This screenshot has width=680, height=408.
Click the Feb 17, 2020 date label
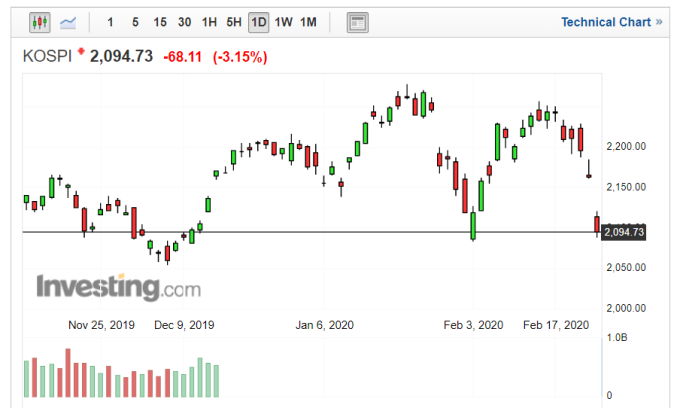[556, 325]
